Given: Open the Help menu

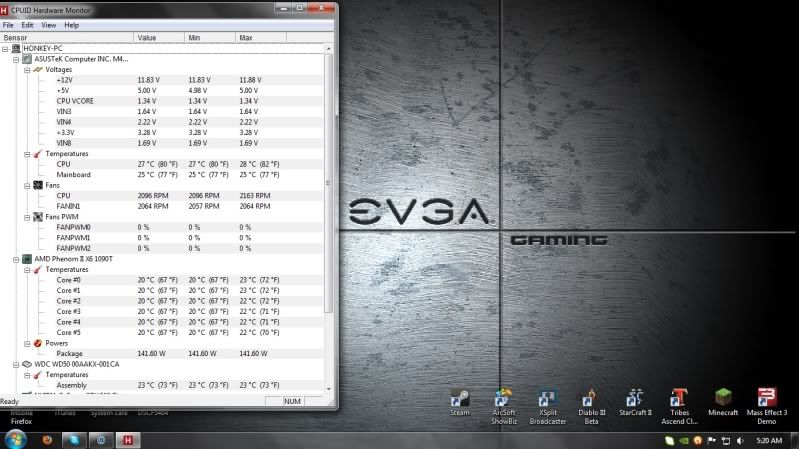Looking at the screenshot, I should click(71, 25).
